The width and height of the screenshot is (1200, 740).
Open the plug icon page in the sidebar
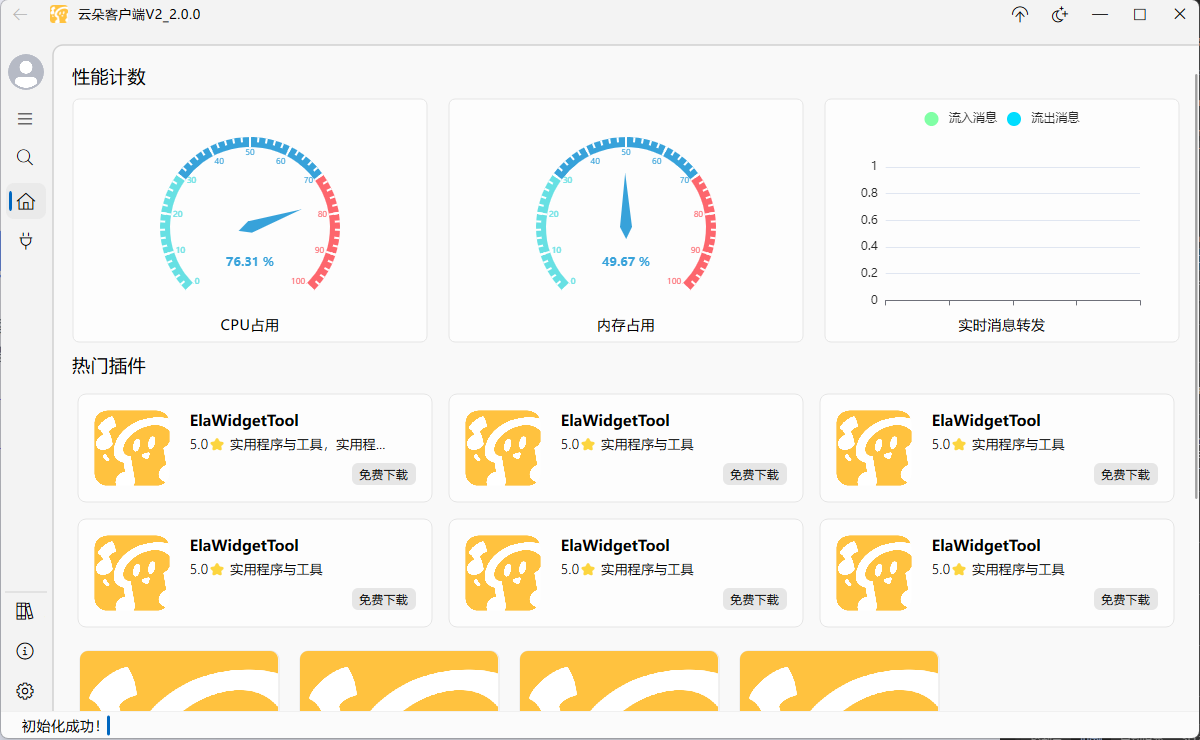tap(26, 240)
